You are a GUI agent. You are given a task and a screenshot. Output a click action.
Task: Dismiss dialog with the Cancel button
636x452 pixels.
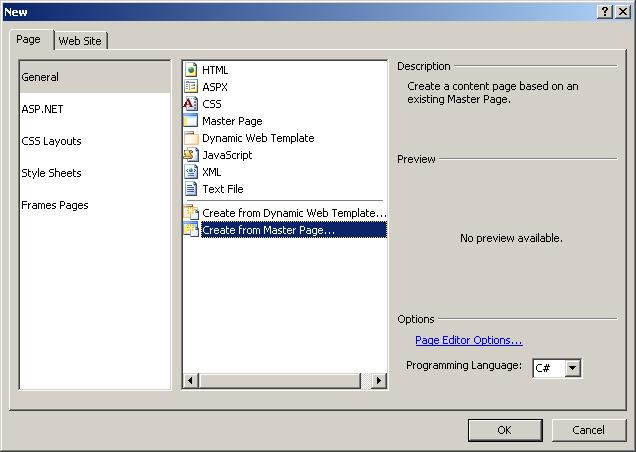pyautogui.click(x=589, y=430)
